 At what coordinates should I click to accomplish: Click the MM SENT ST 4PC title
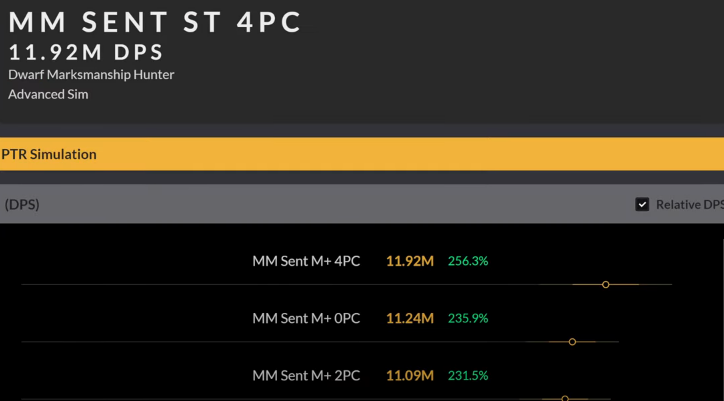(x=155, y=22)
